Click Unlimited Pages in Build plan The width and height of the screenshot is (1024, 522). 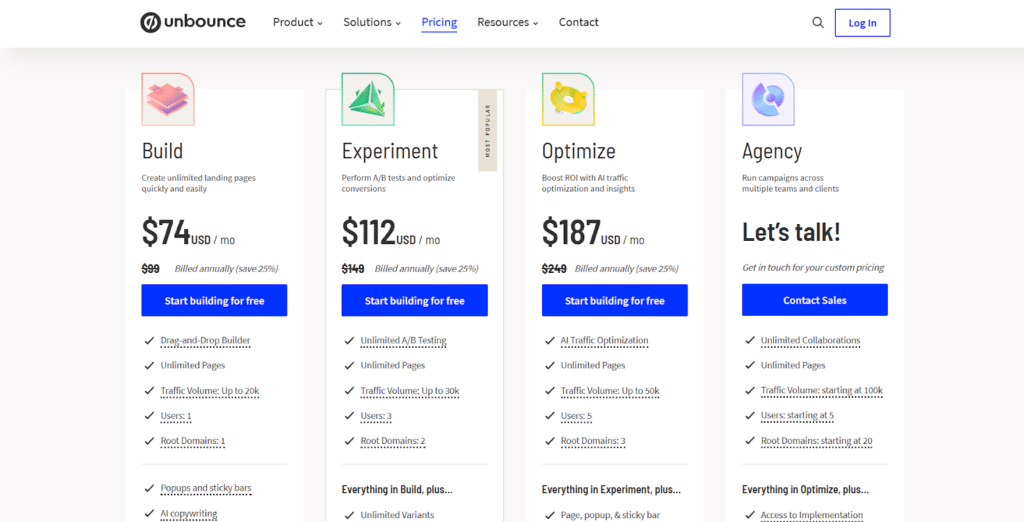(x=193, y=365)
